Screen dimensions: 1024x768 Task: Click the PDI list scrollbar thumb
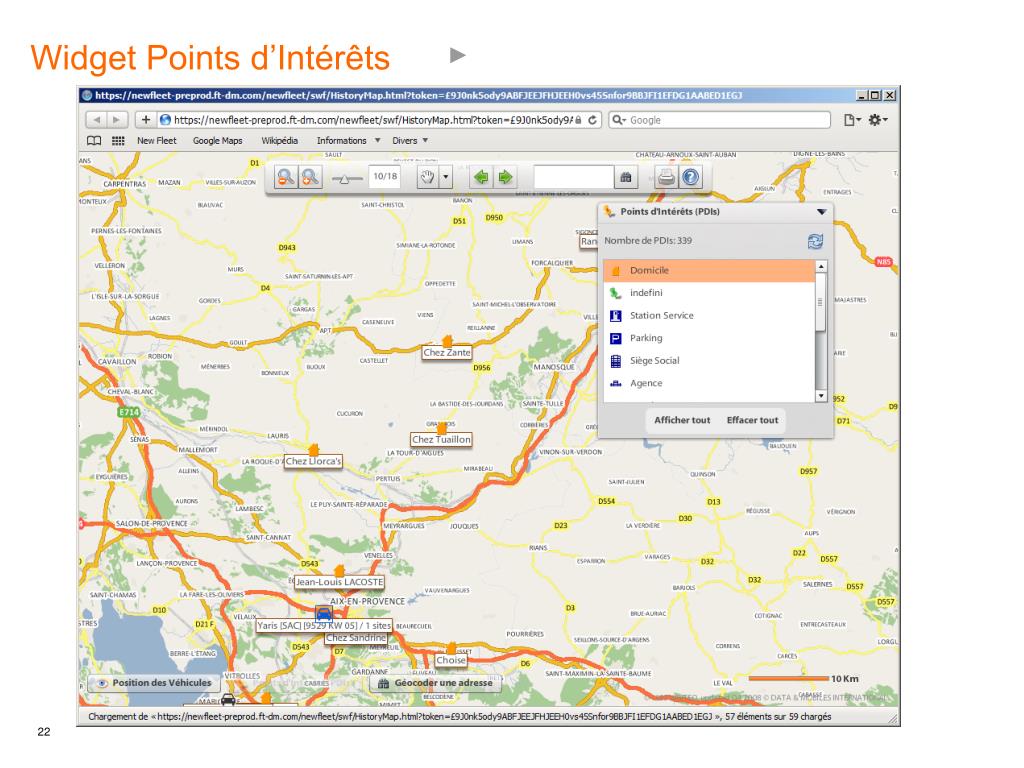tap(821, 302)
